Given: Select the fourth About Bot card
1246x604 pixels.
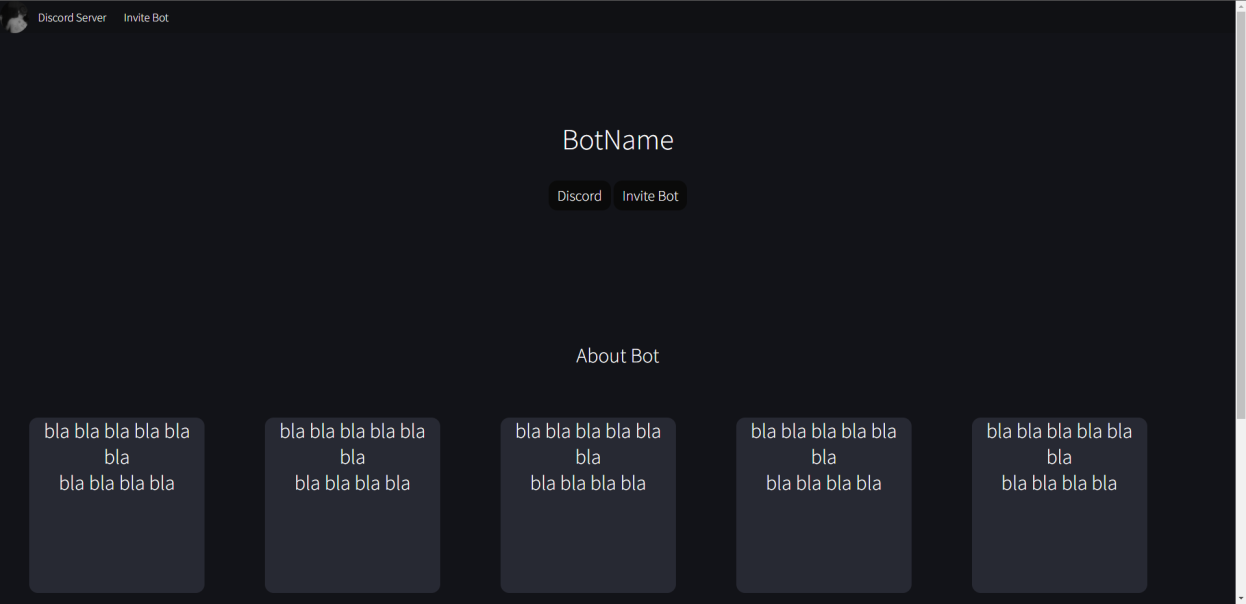Looking at the screenshot, I should pos(823,505).
